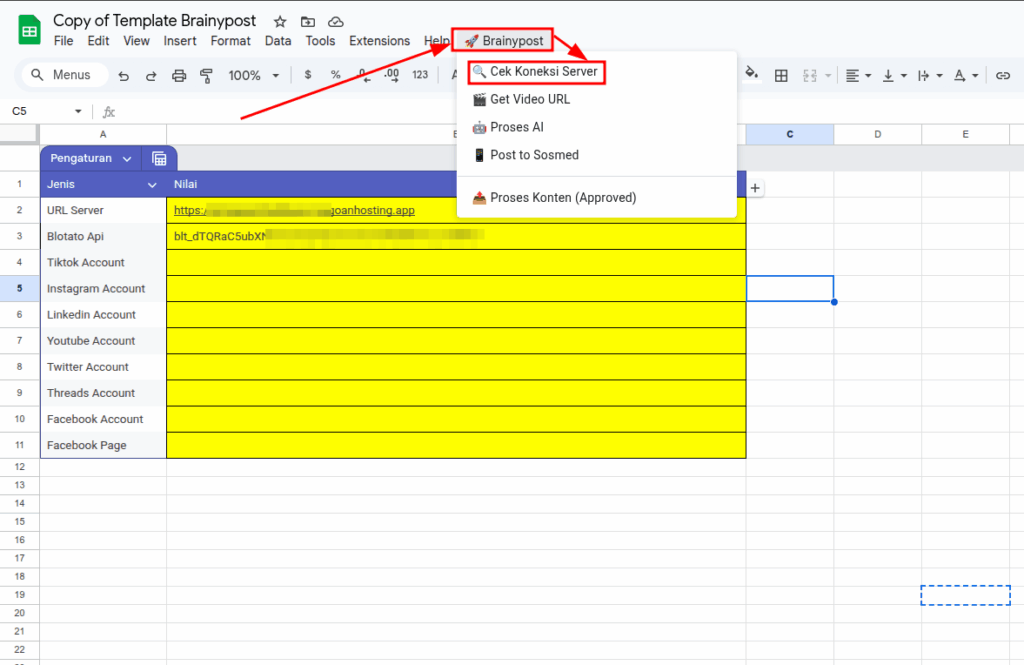Open the fill color paint bucket
Viewport: 1024px width, 665px height.
[752, 75]
